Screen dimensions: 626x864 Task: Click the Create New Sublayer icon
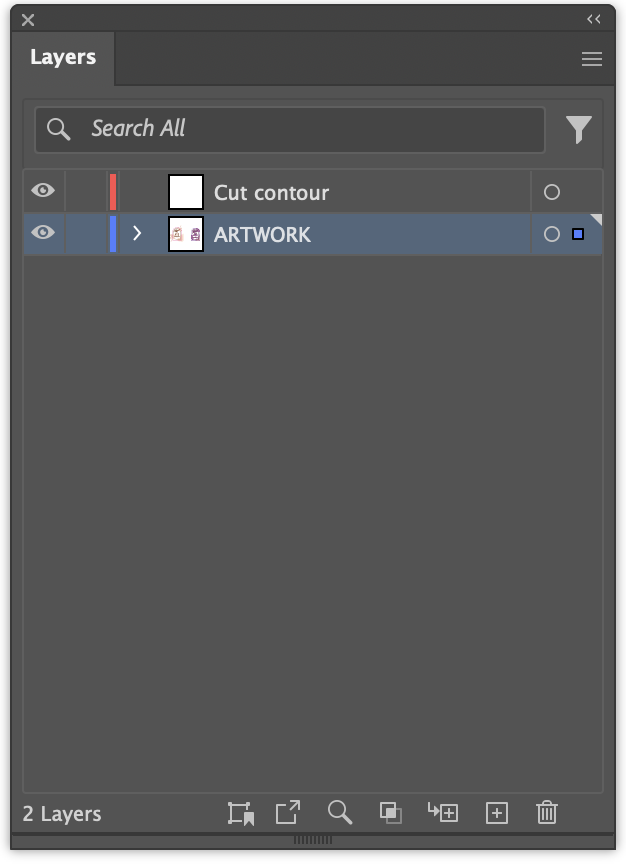tap(443, 812)
